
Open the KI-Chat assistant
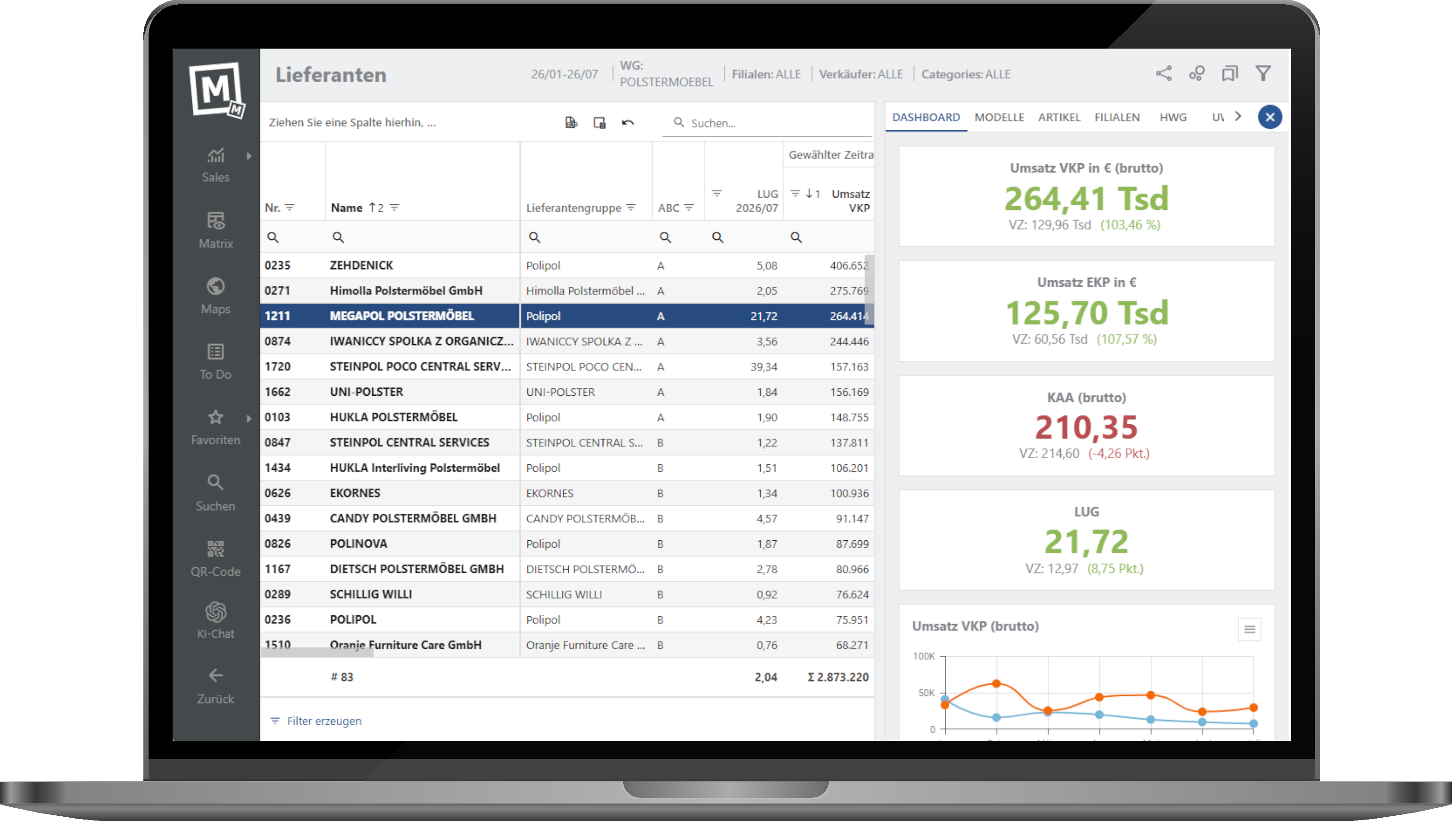click(x=216, y=620)
